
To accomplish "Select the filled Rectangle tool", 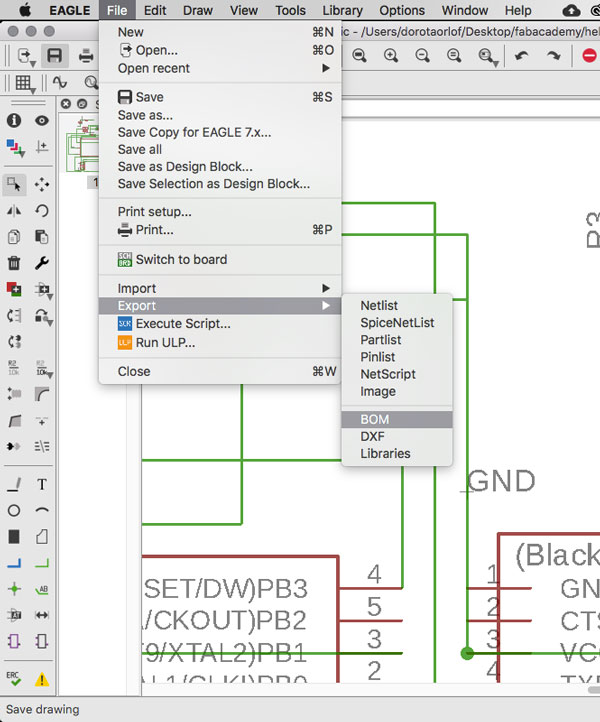I will pos(14,536).
